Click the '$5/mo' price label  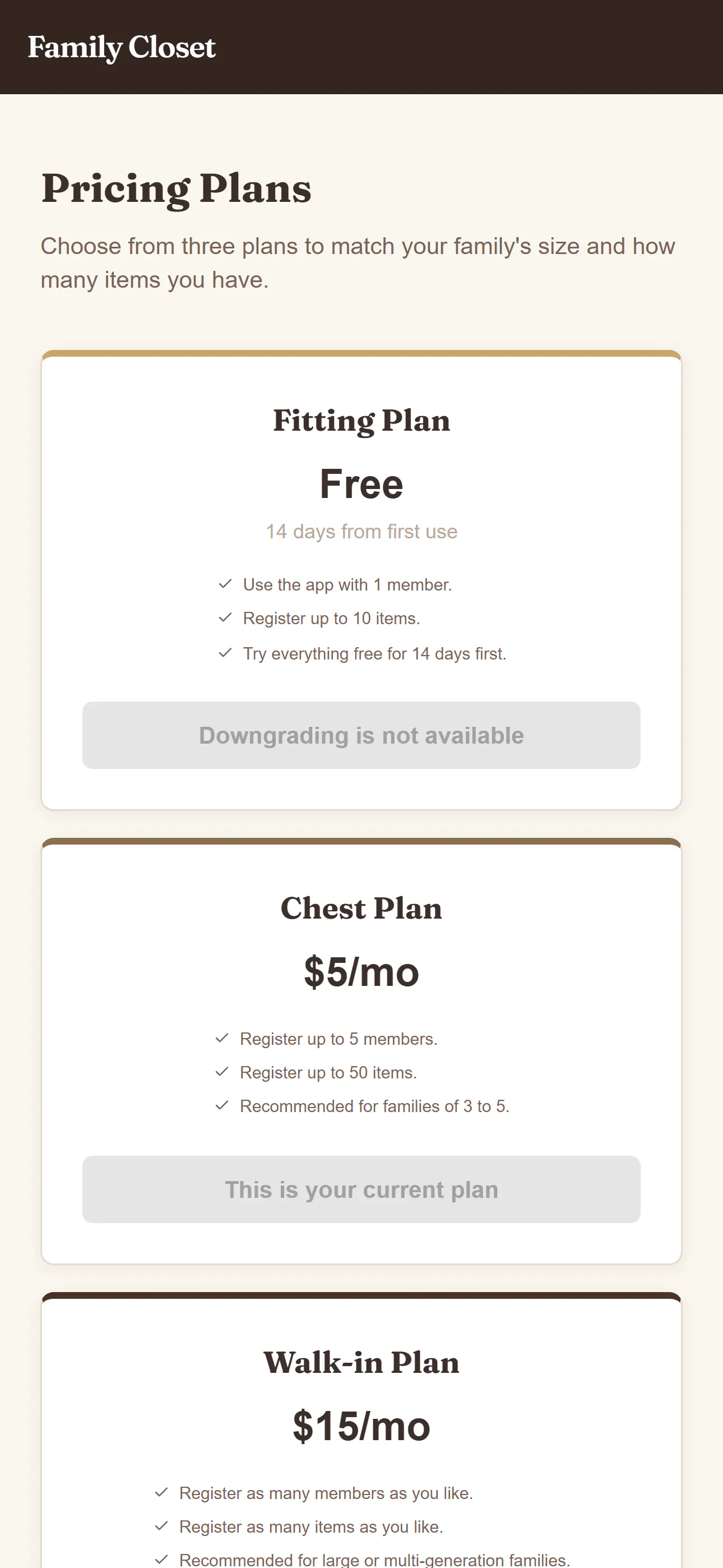pyautogui.click(x=361, y=971)
